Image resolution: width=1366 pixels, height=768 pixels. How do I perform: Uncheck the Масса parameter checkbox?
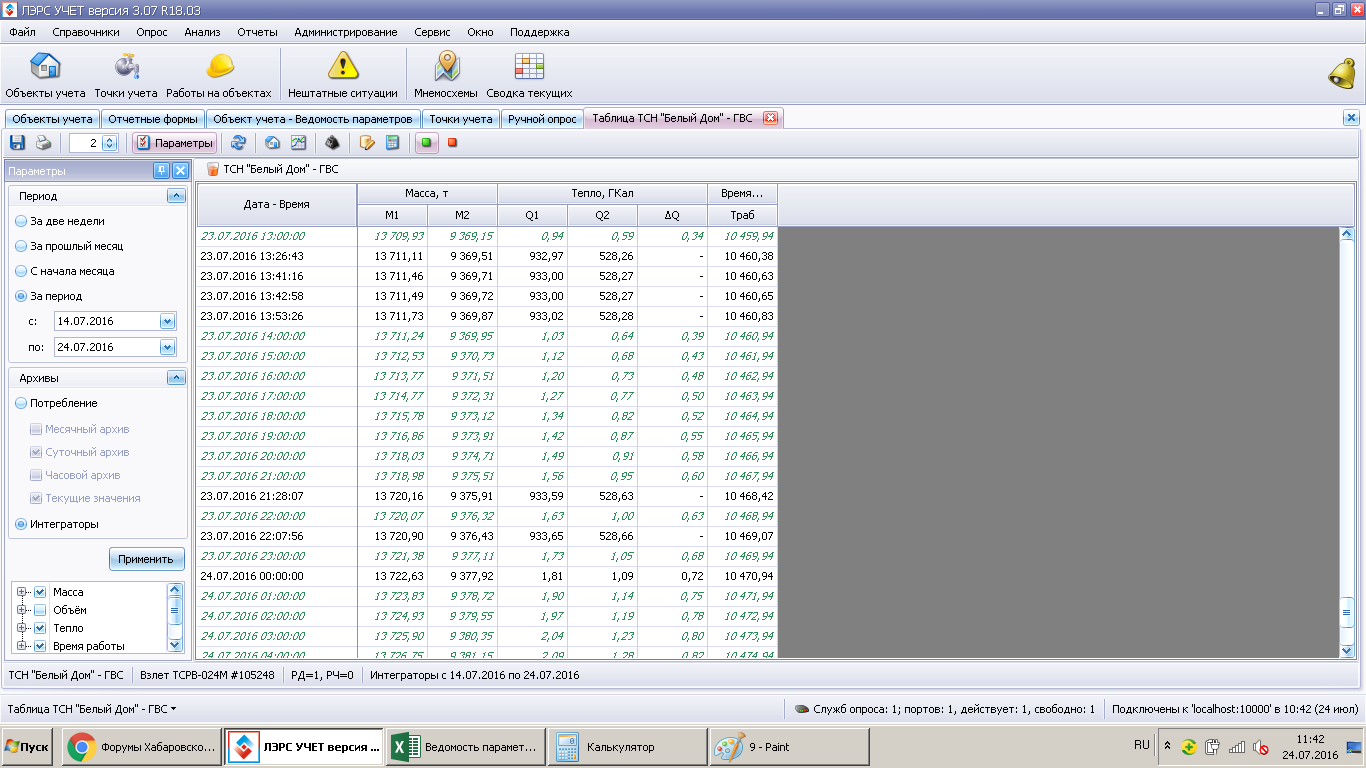40,592
